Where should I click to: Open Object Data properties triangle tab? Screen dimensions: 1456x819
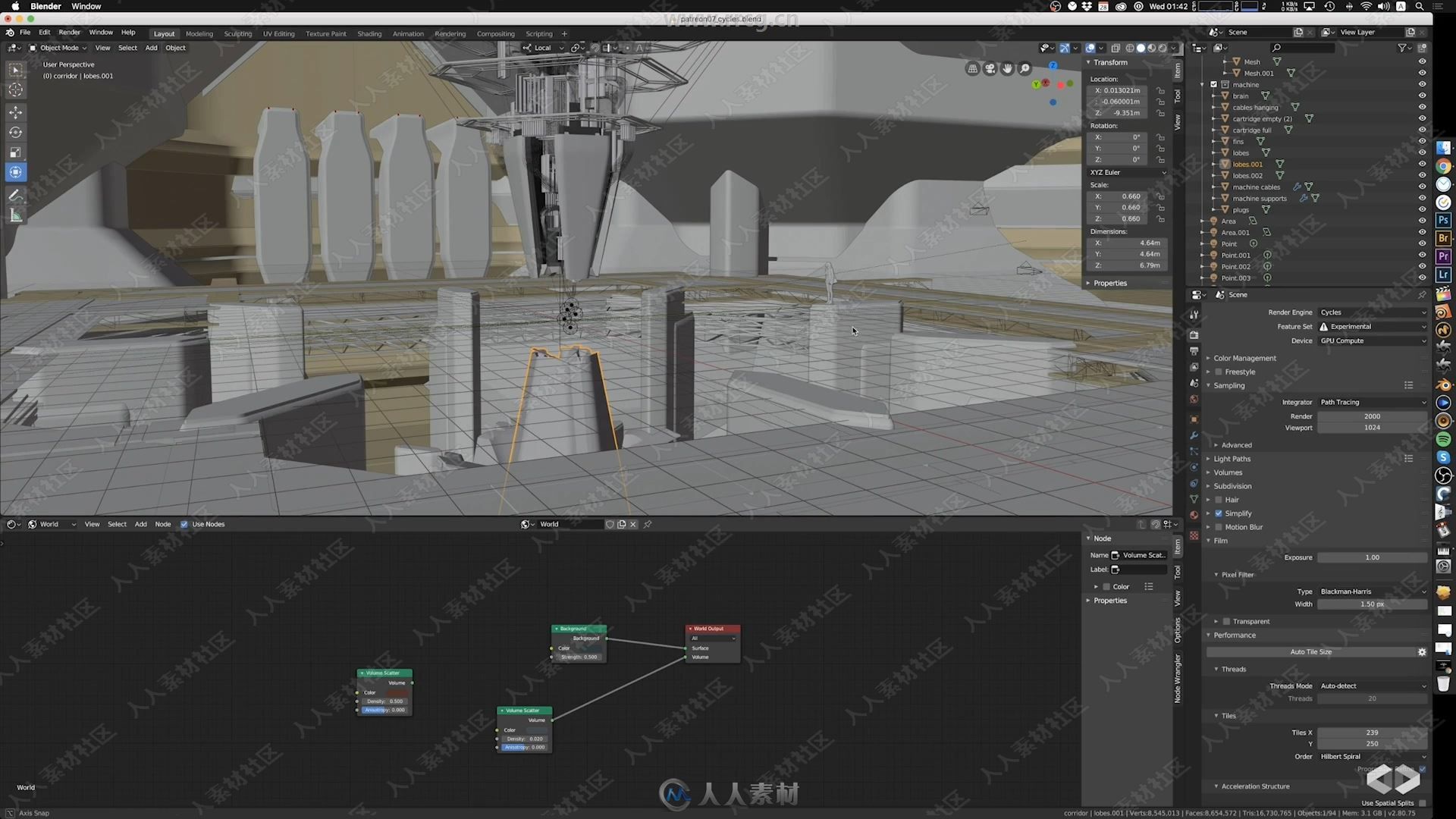click(1194, 499)
